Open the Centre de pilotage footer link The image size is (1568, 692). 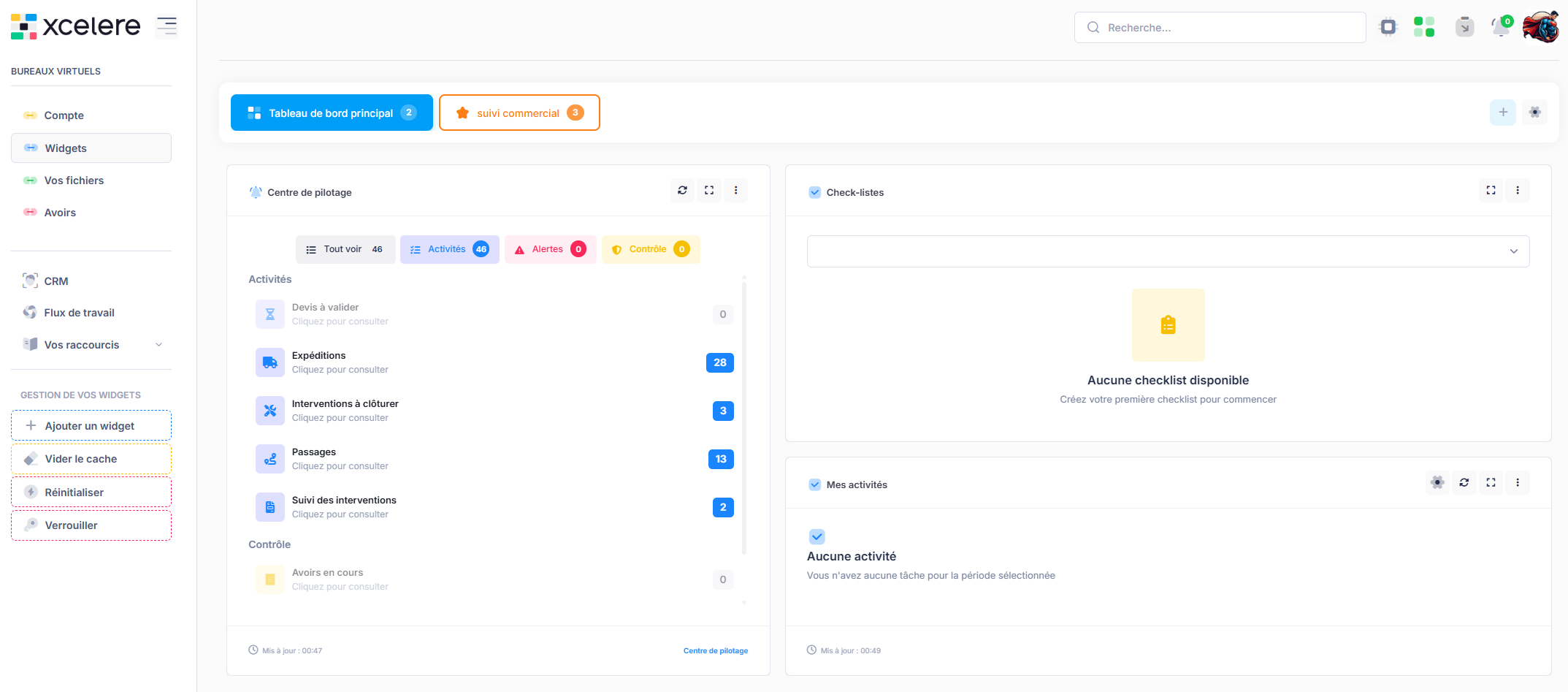pos(715,651)
